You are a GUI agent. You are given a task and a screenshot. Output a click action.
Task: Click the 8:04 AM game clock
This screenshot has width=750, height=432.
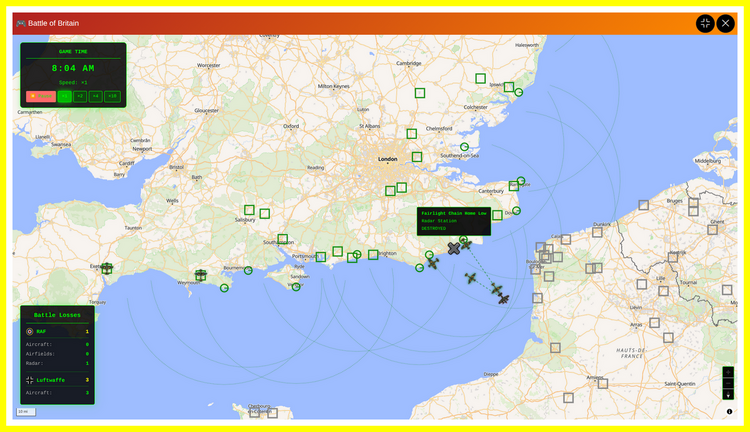click(73, 68)
